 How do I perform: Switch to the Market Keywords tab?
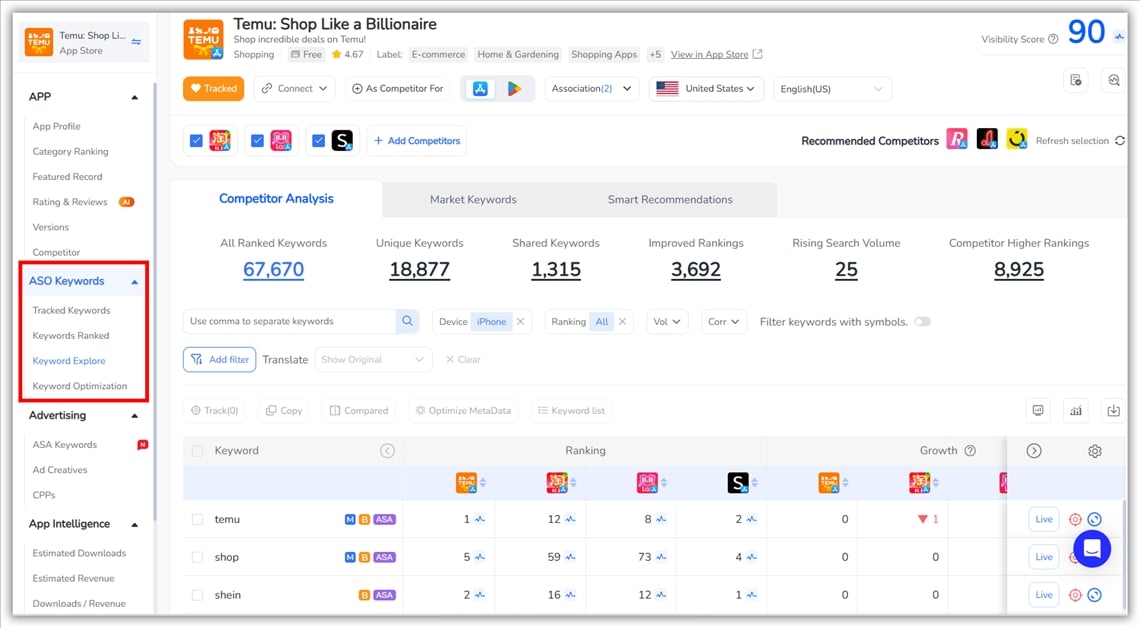pyautogui.click(x=473, y=199)
